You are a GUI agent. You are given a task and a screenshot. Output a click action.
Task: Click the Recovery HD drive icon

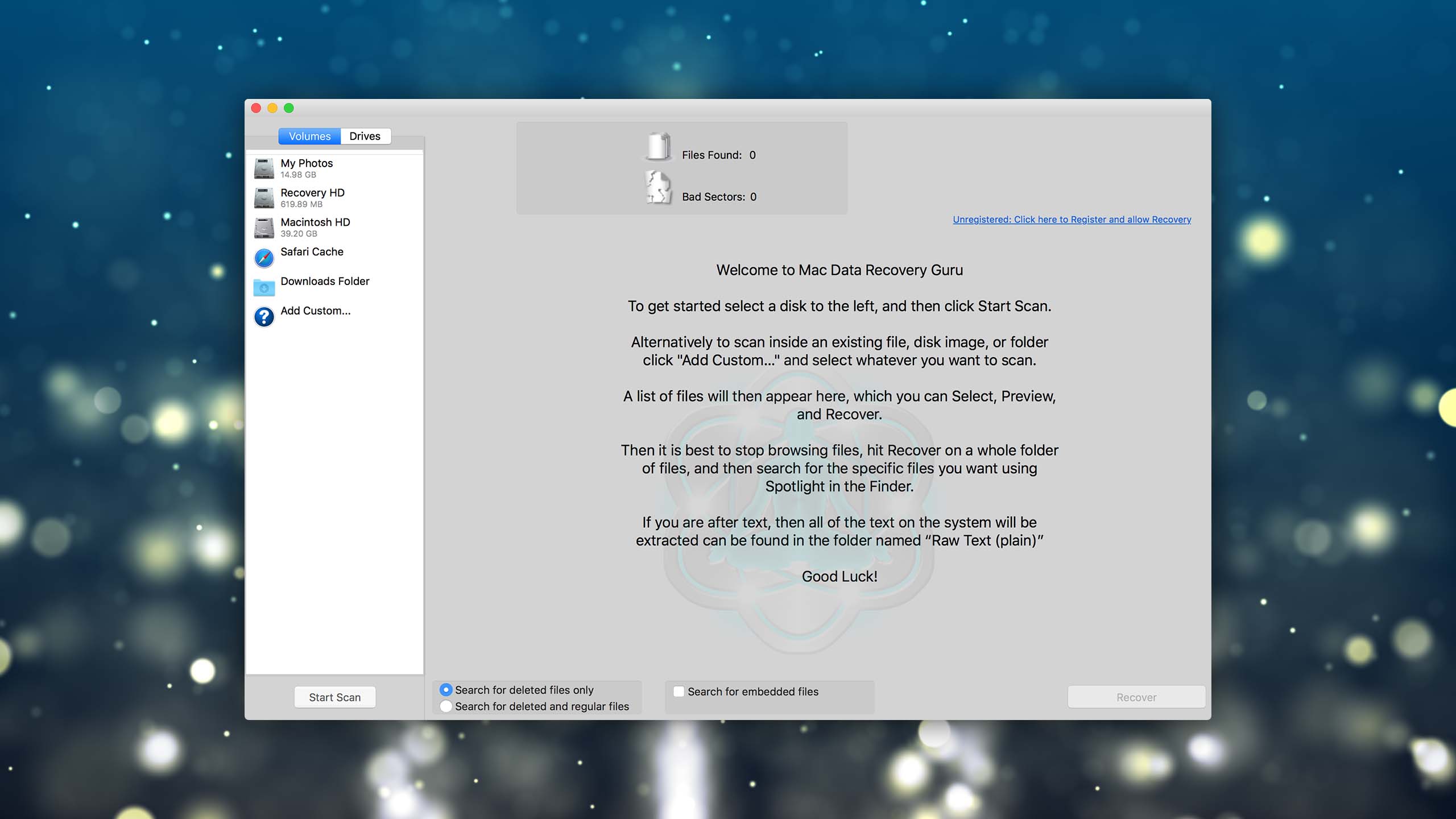tap(264, 198)
